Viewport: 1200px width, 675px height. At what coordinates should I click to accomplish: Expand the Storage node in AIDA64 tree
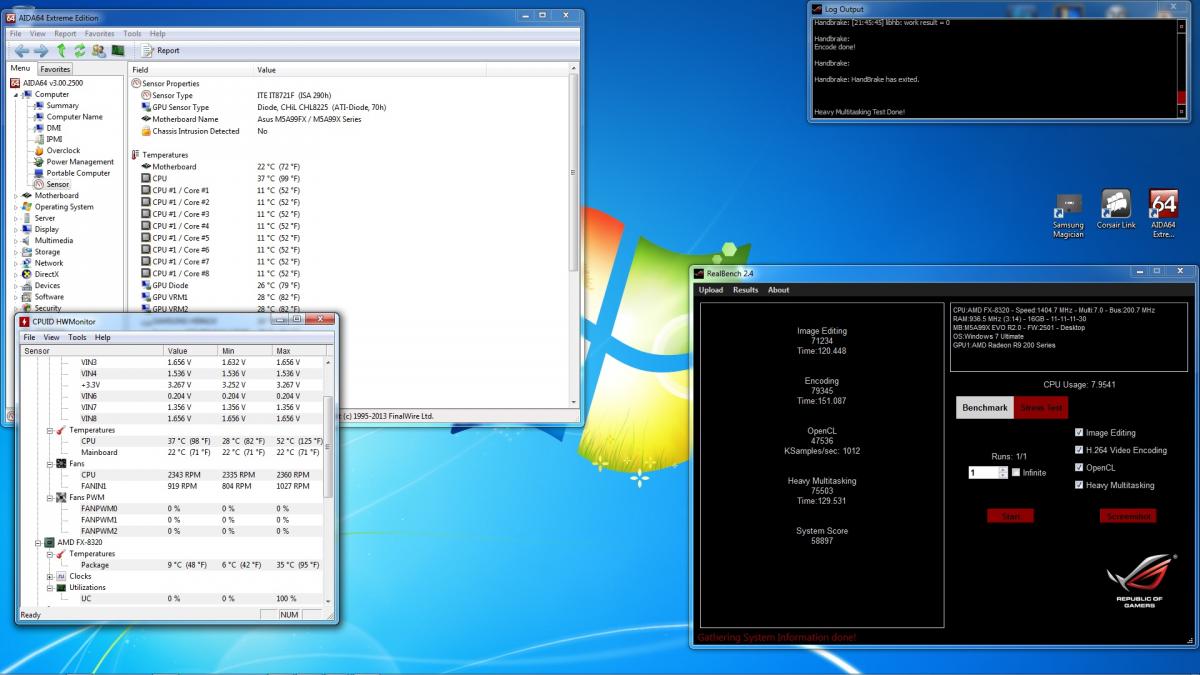pos(16,252)
